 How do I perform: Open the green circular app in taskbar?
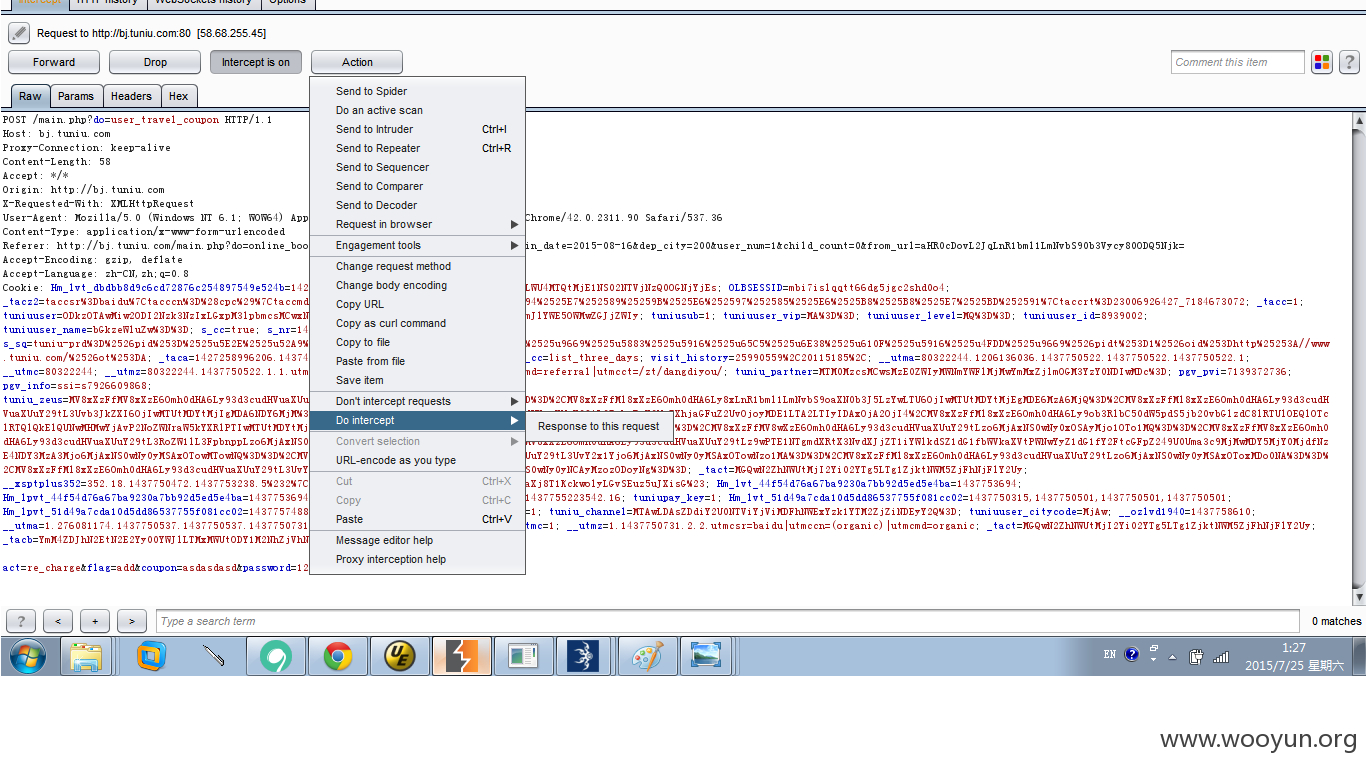275,656
